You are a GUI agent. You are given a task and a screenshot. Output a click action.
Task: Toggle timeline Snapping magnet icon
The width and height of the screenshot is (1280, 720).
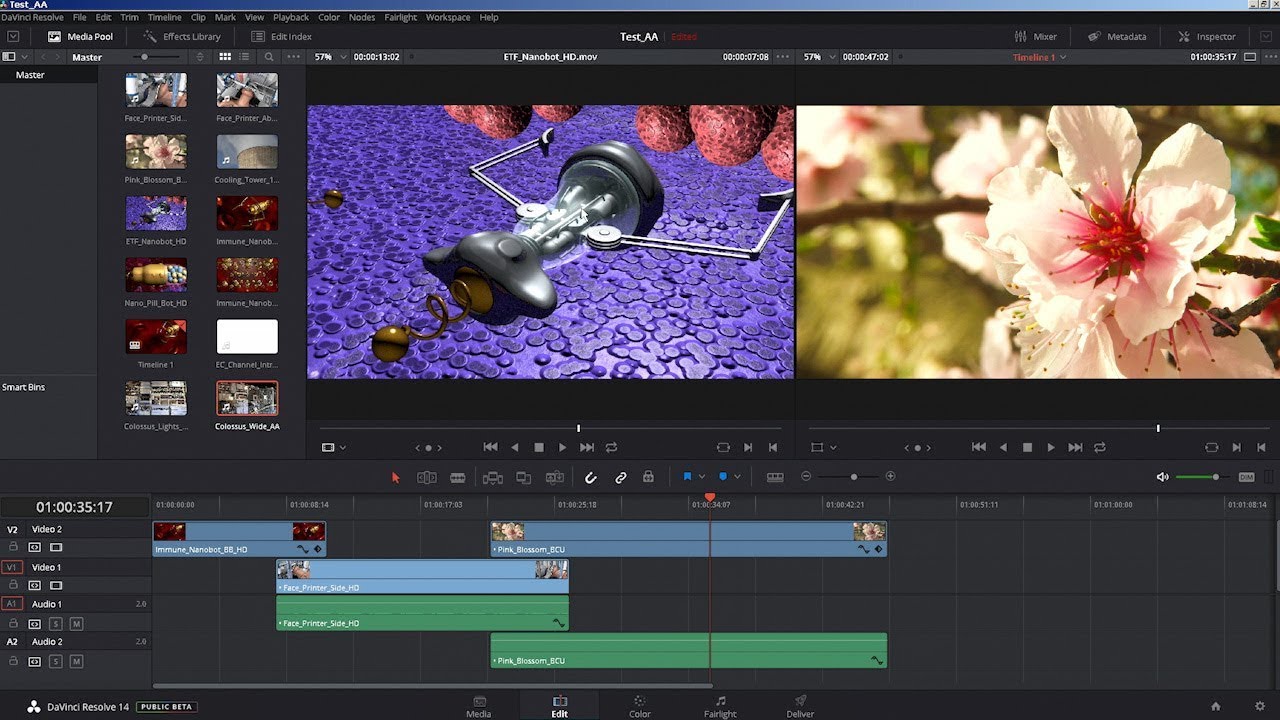(591, 478)
